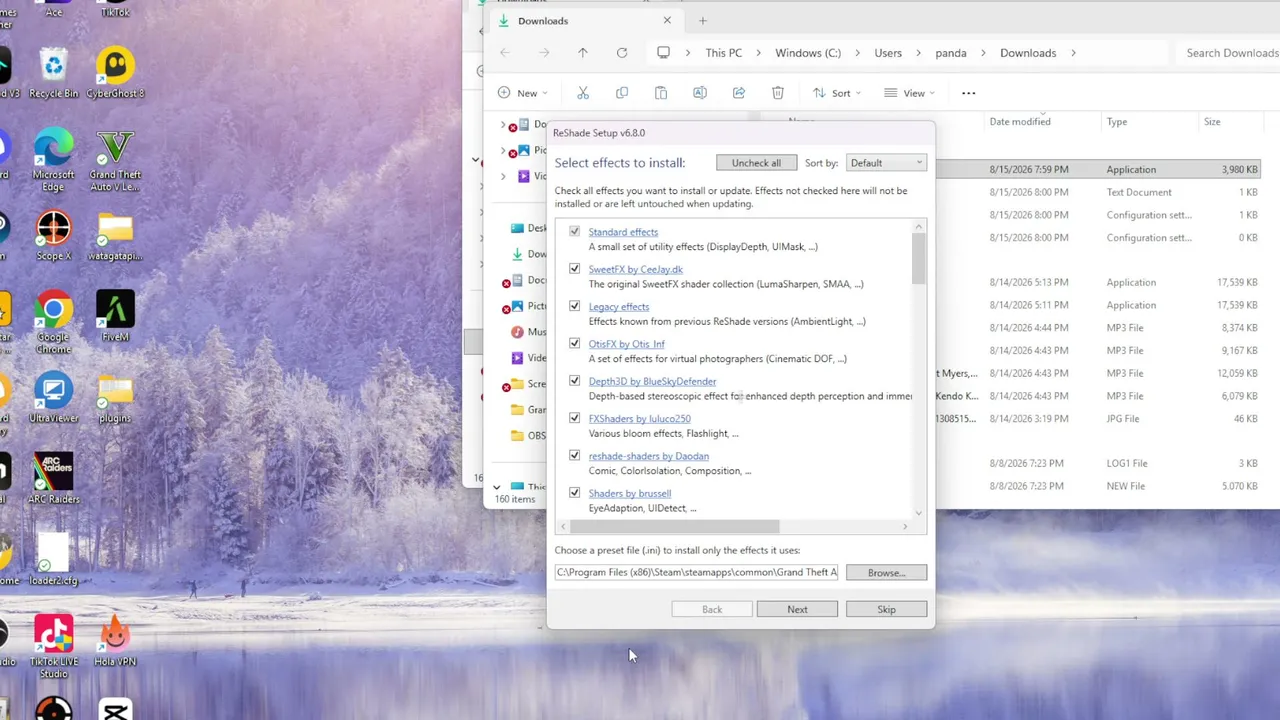
Task: Click the Copy icon in Explorer toolbar
Action: coord(622,93)
